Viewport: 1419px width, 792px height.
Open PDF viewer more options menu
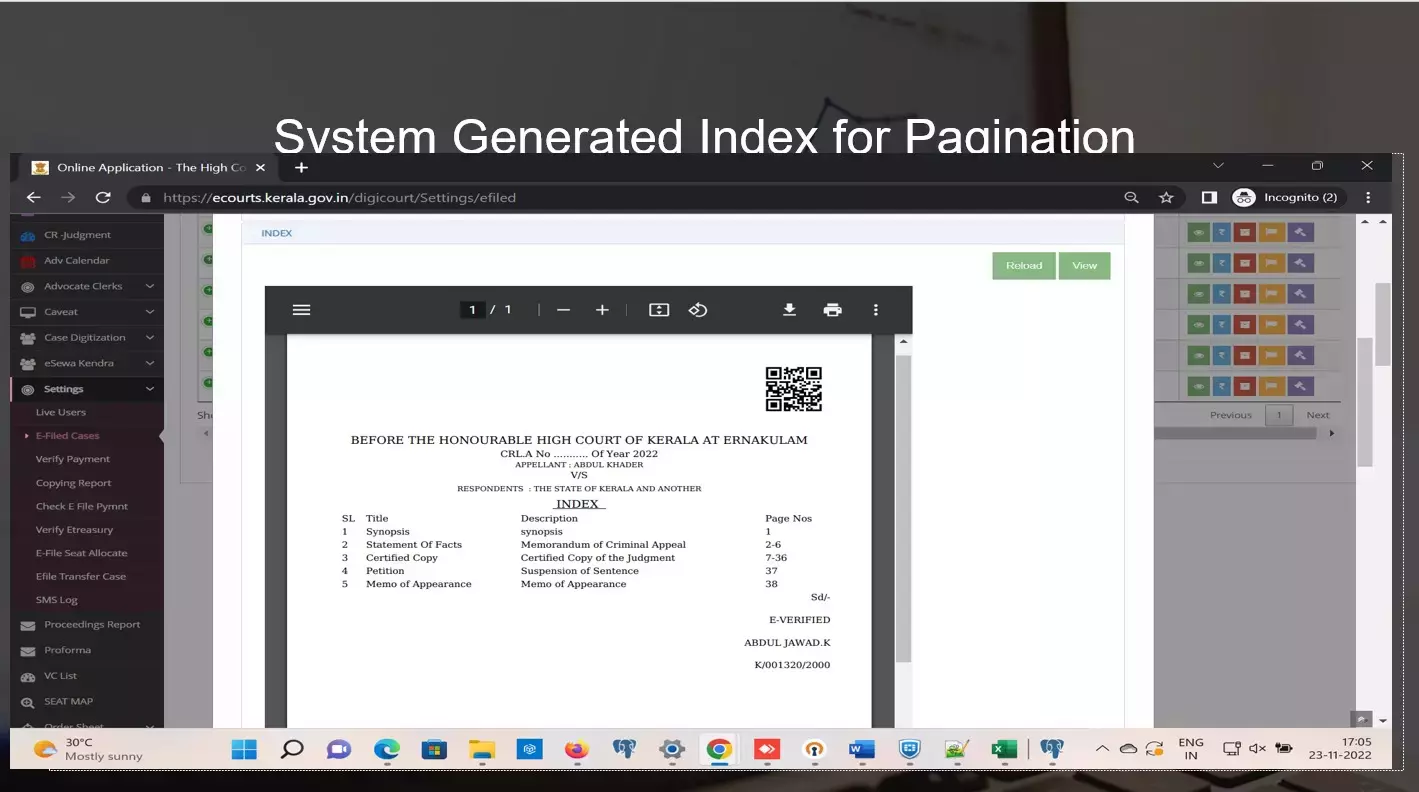click(x=875, y=310)
